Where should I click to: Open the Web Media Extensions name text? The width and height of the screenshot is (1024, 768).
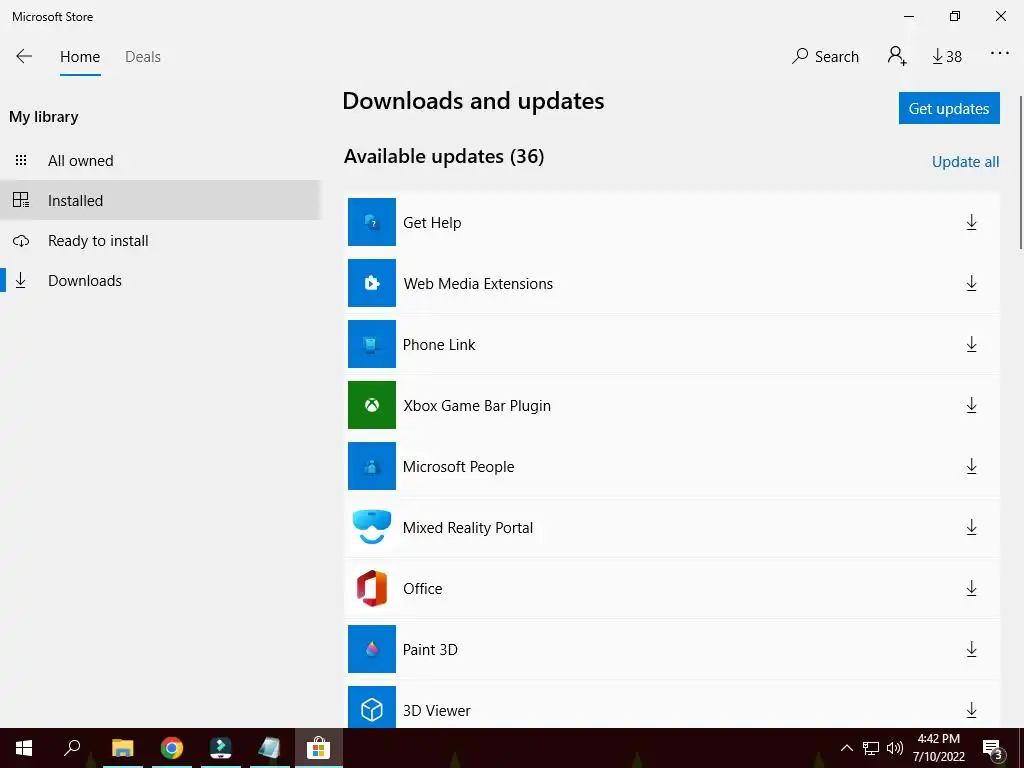[x=478, y=283]
